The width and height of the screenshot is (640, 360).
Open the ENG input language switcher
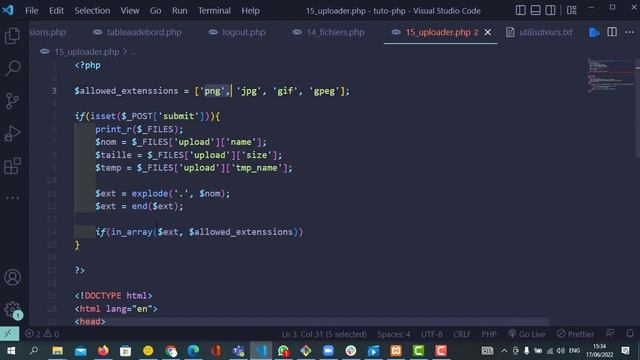coord(574,351)
